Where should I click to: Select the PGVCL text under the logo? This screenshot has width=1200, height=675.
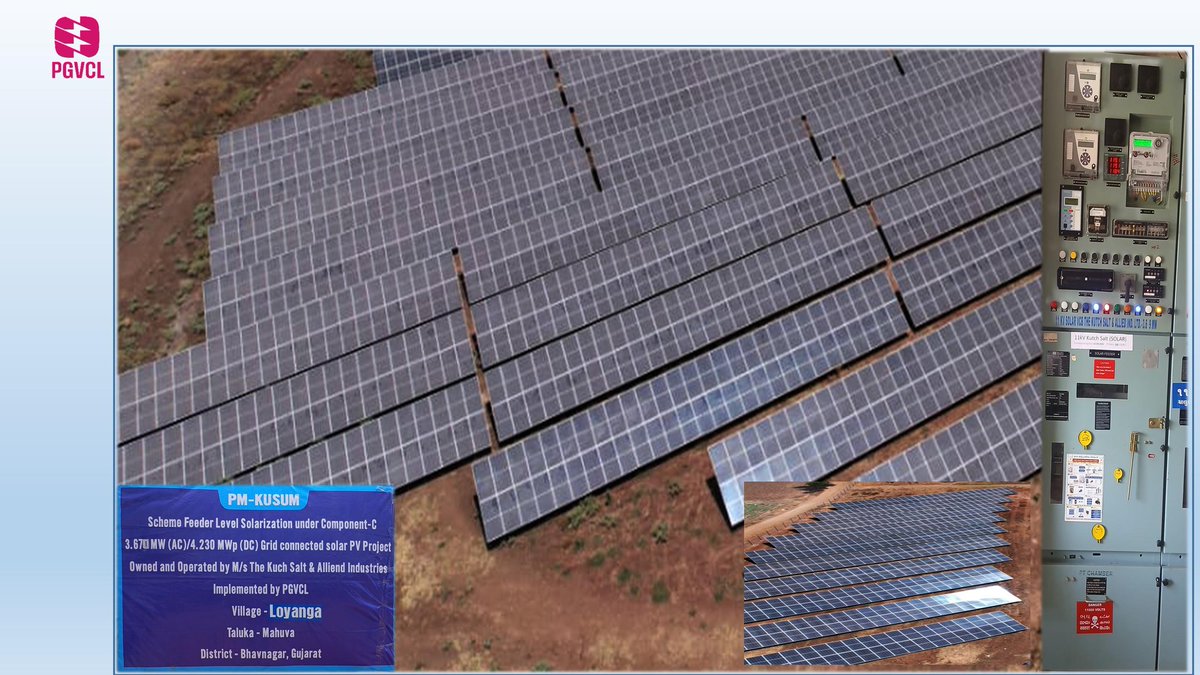[x=77, y=71]
